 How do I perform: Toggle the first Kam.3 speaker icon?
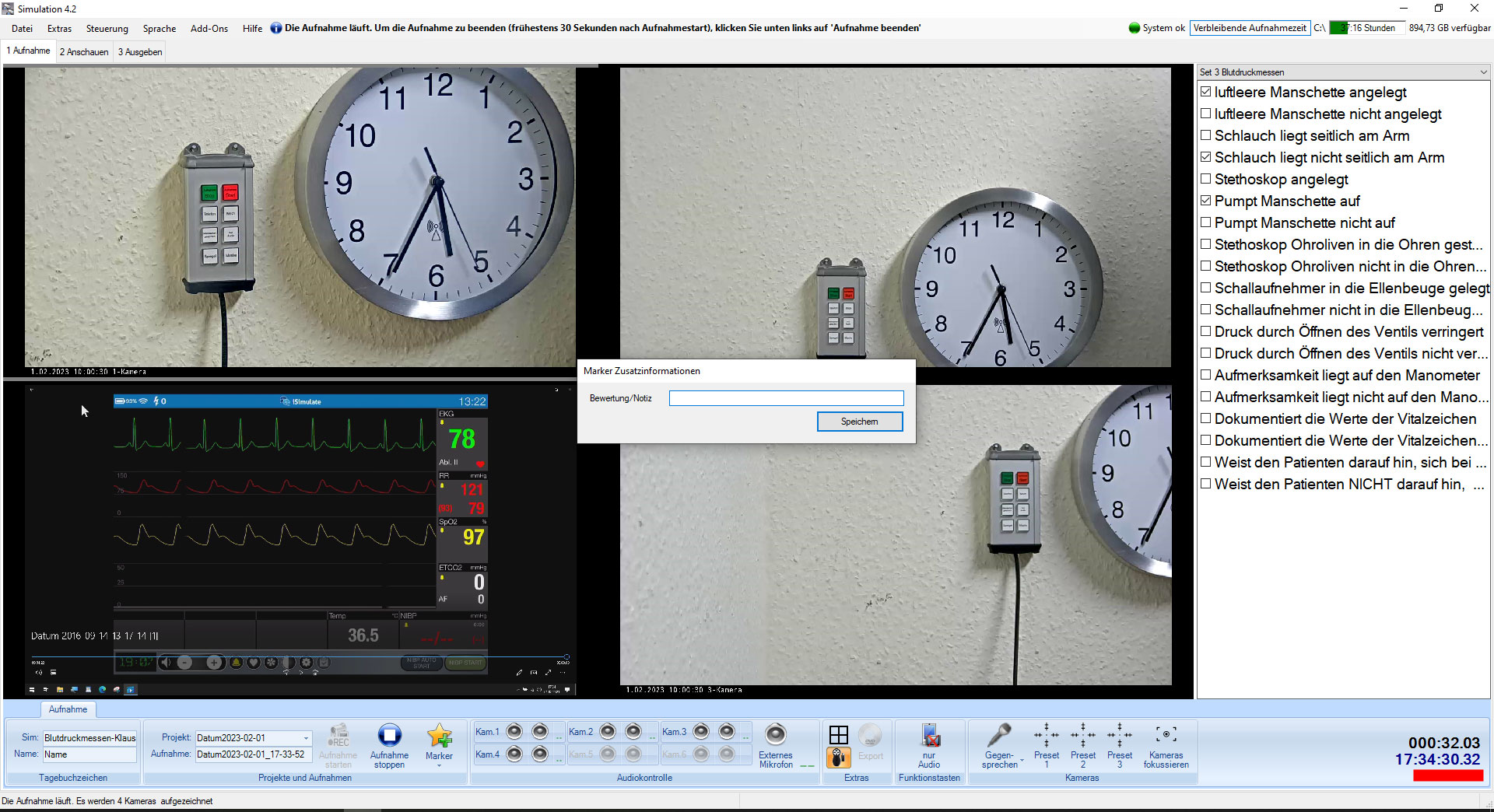[701, 731]
